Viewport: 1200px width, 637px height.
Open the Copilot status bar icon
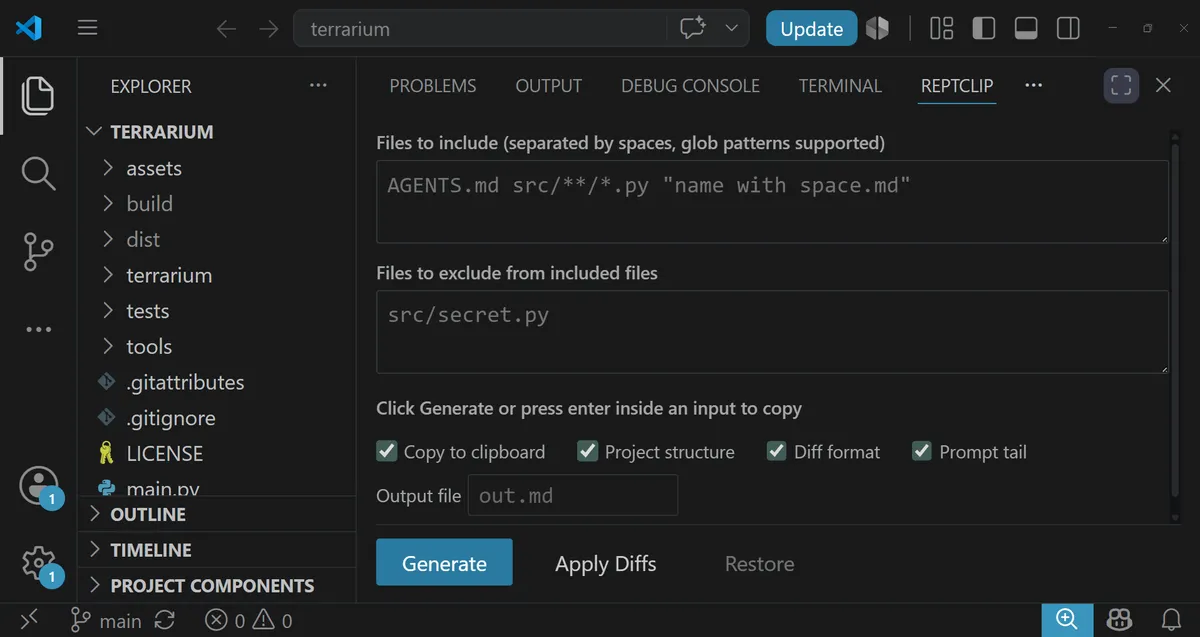tap(1119, 620)
